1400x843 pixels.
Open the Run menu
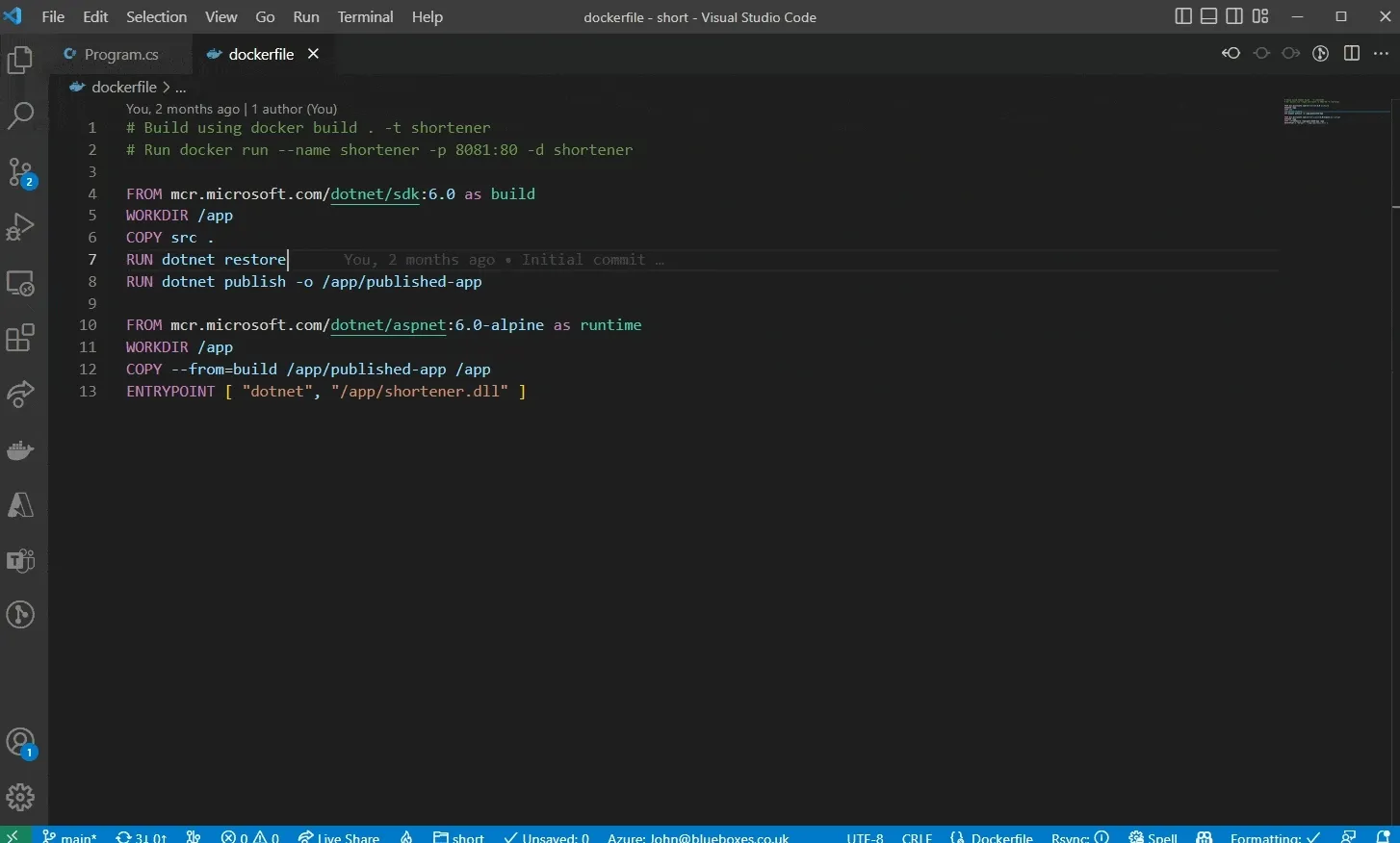pos(306,17)
